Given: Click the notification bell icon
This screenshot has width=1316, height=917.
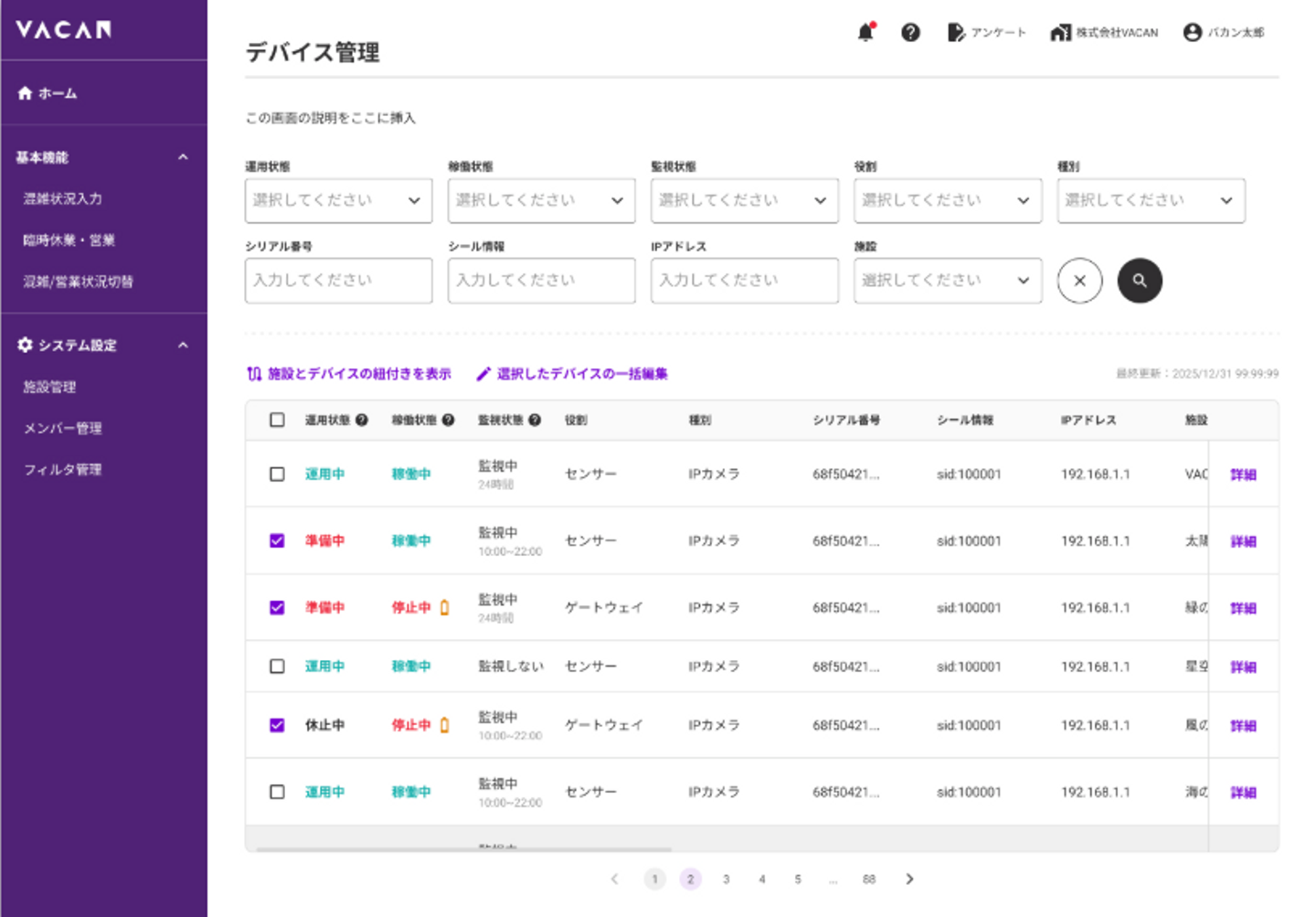Looking at the screenshot, I should click(x=865, y=33).
